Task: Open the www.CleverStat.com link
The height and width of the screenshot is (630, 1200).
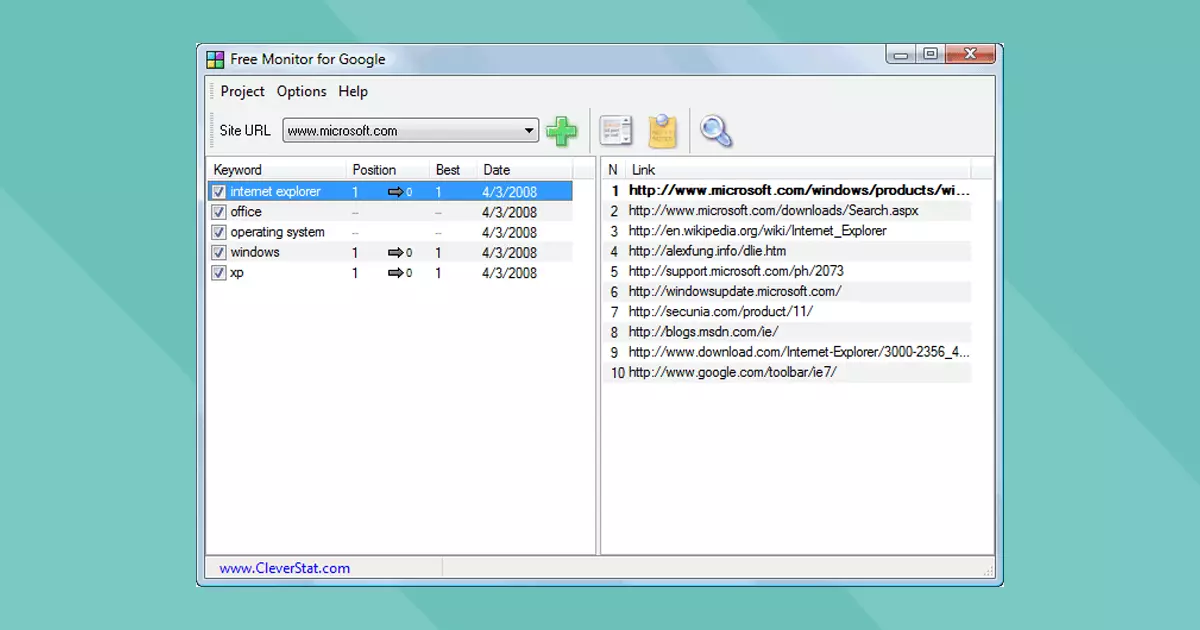Action: click(x=285, y=568)
